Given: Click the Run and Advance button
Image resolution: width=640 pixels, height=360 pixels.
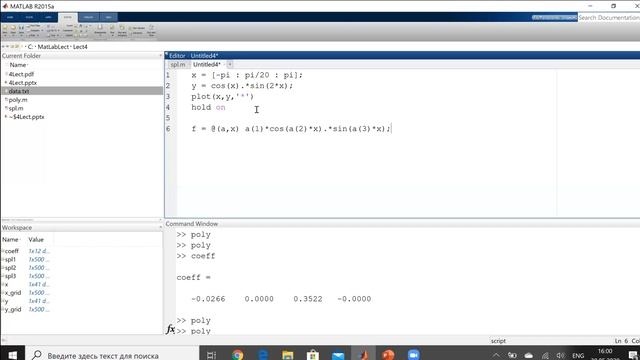Looking at the screenshot, I should (x=122, y=30).
